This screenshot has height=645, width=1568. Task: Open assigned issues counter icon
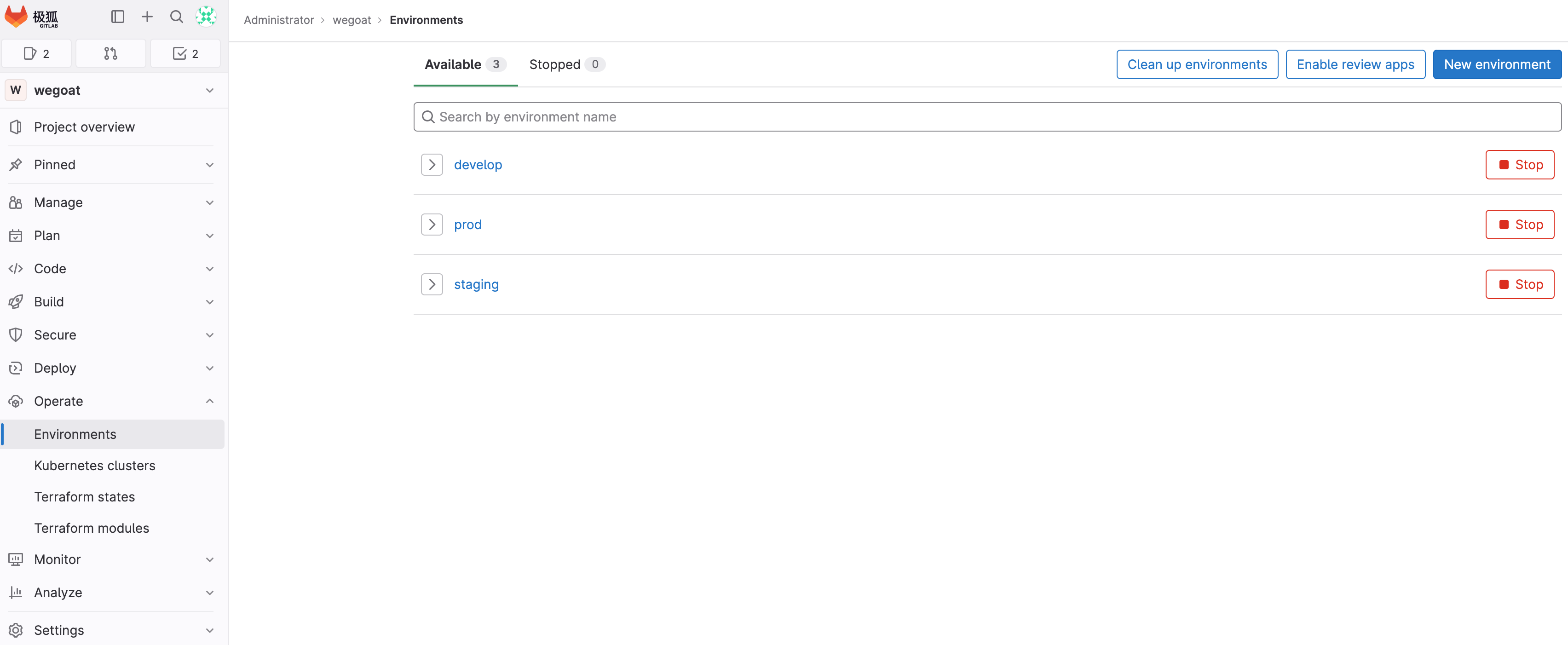(x=36, y=53)
